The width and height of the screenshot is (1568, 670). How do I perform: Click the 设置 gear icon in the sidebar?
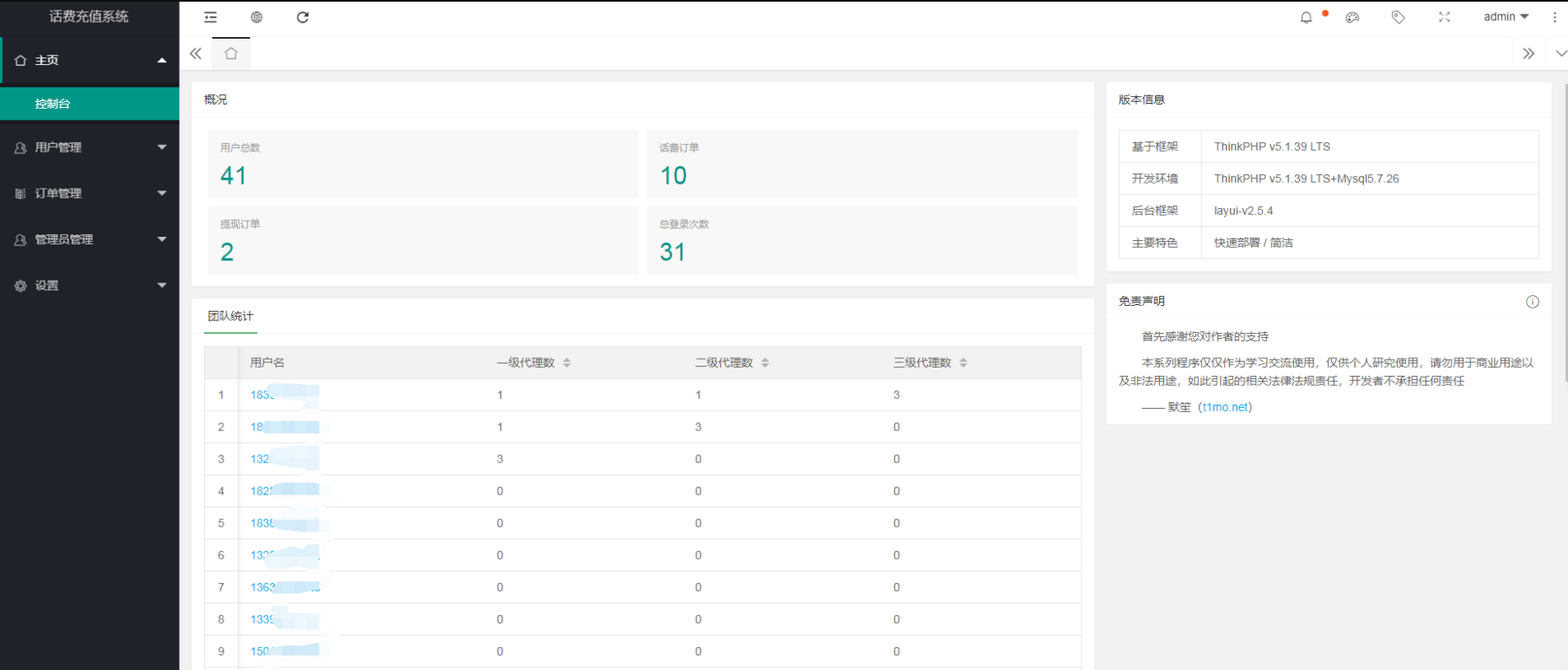pyautogui.click(x=20, y=287)
